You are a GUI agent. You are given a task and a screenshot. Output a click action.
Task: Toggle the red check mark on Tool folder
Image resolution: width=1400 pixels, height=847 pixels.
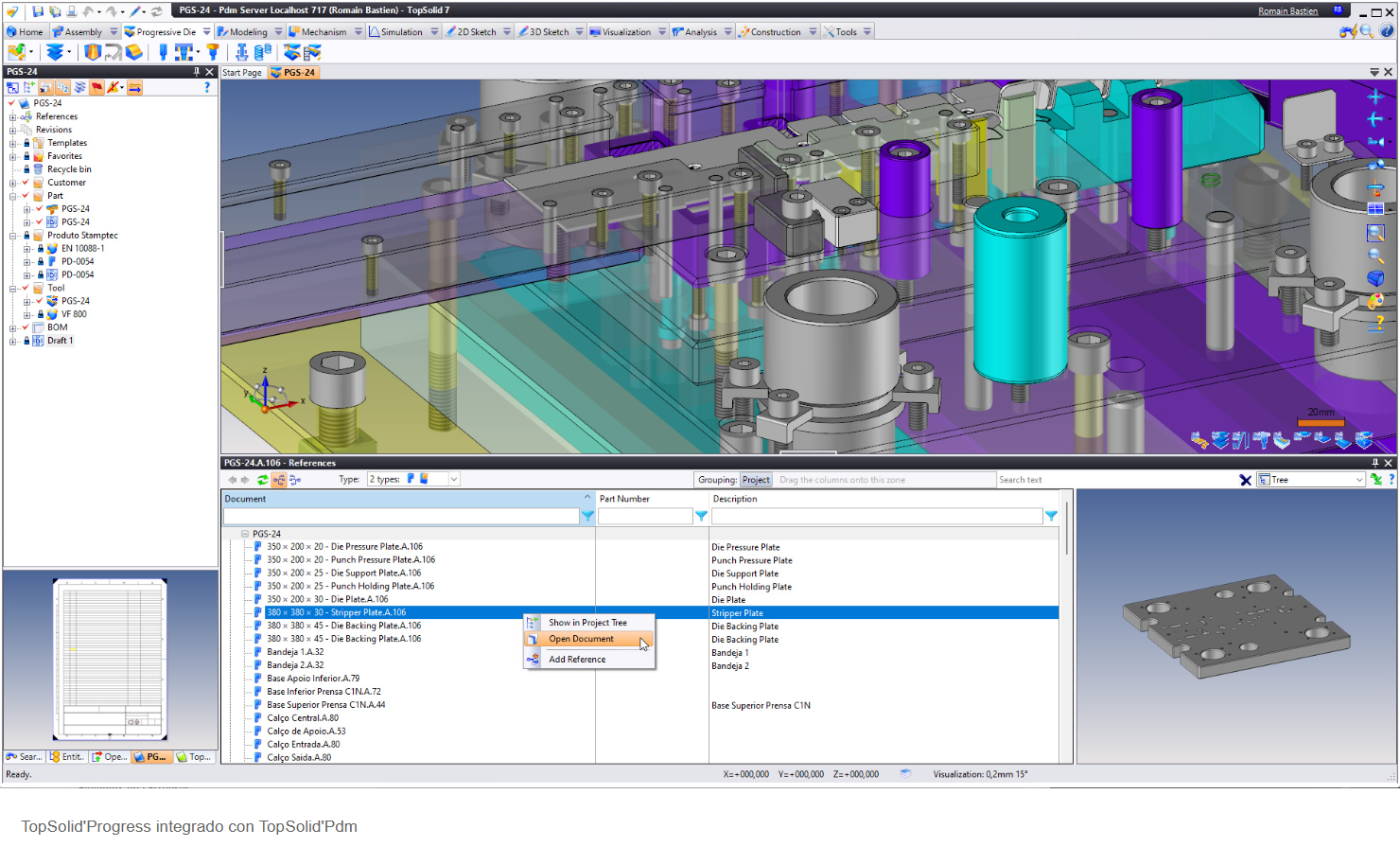tap(26, 288)
